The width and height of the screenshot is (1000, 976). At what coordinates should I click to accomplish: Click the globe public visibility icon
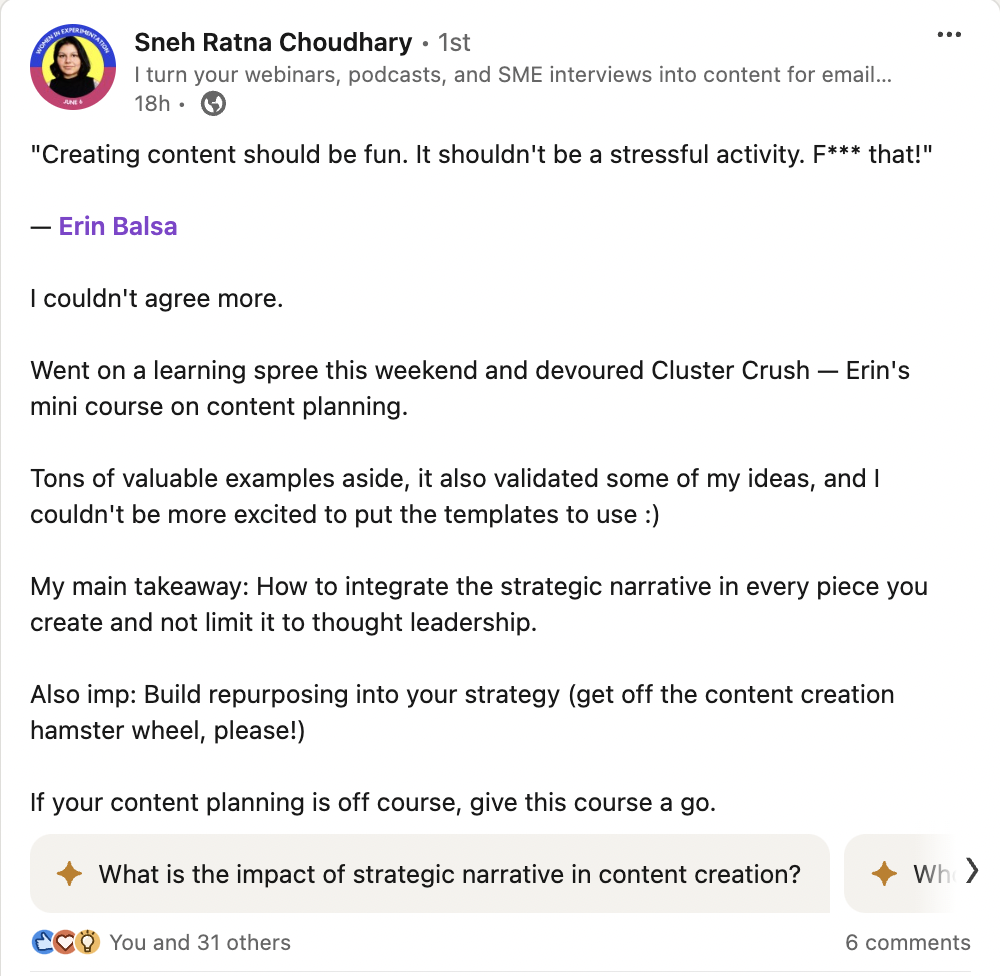pyautogui.click(x=213, y=103)
